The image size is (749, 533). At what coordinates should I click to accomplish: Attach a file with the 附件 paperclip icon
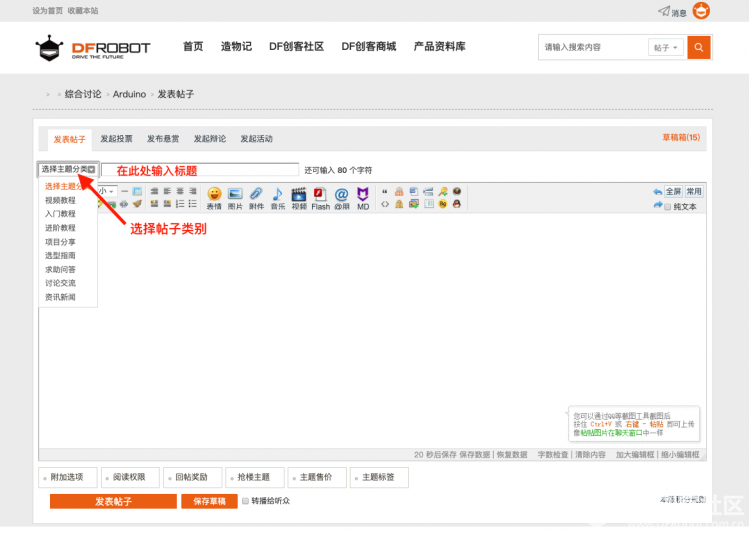click(x=257, y=198)
